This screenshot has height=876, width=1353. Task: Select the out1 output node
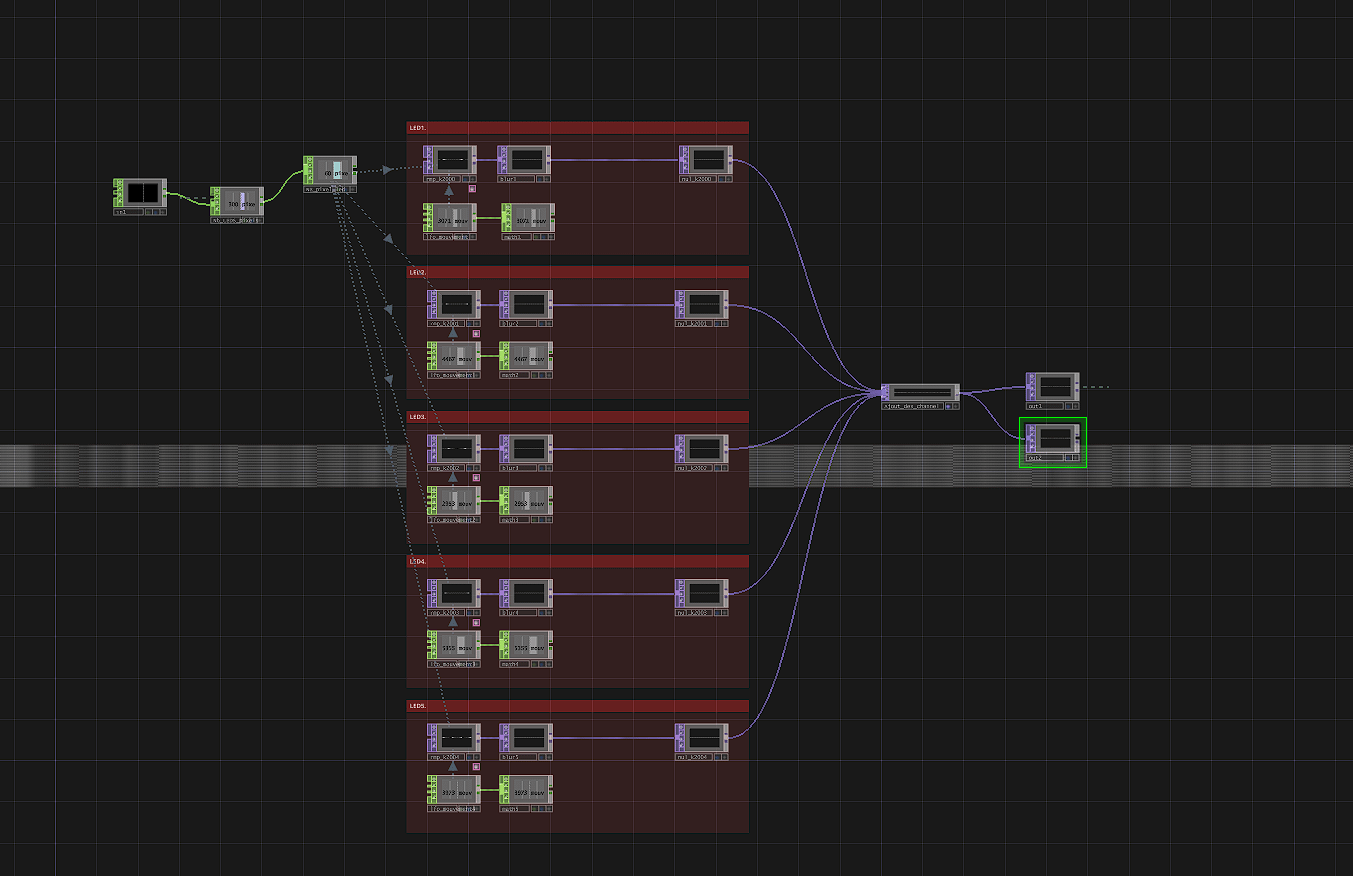point(1053,386)
